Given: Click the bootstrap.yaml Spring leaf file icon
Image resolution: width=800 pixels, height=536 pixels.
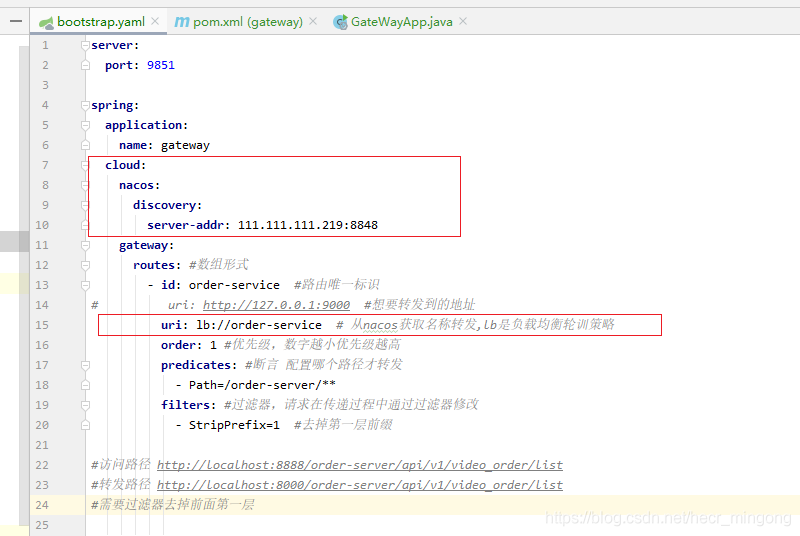Looking at the screenshot, I should 46,22.
